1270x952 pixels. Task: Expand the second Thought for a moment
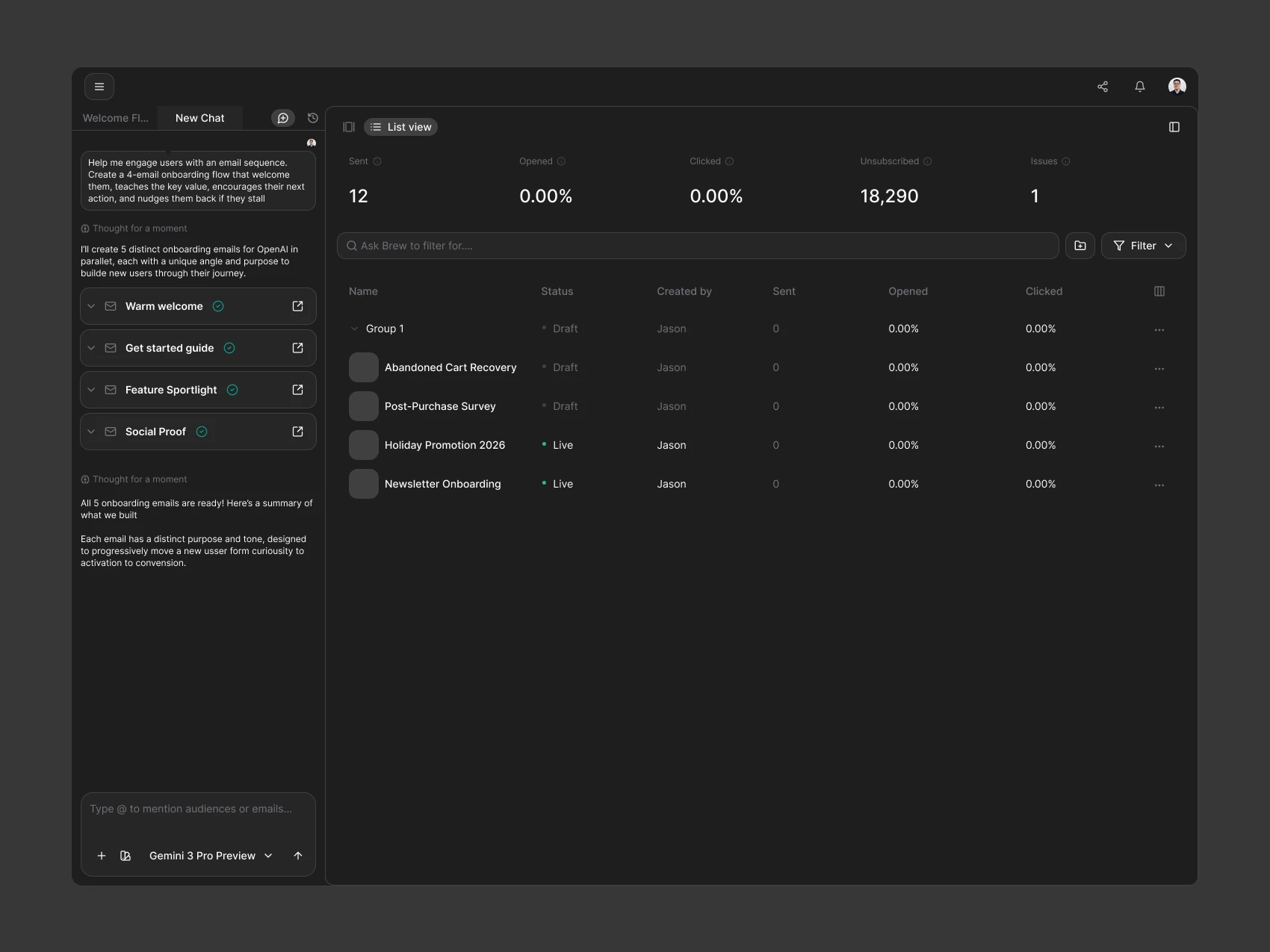point(134,479)
